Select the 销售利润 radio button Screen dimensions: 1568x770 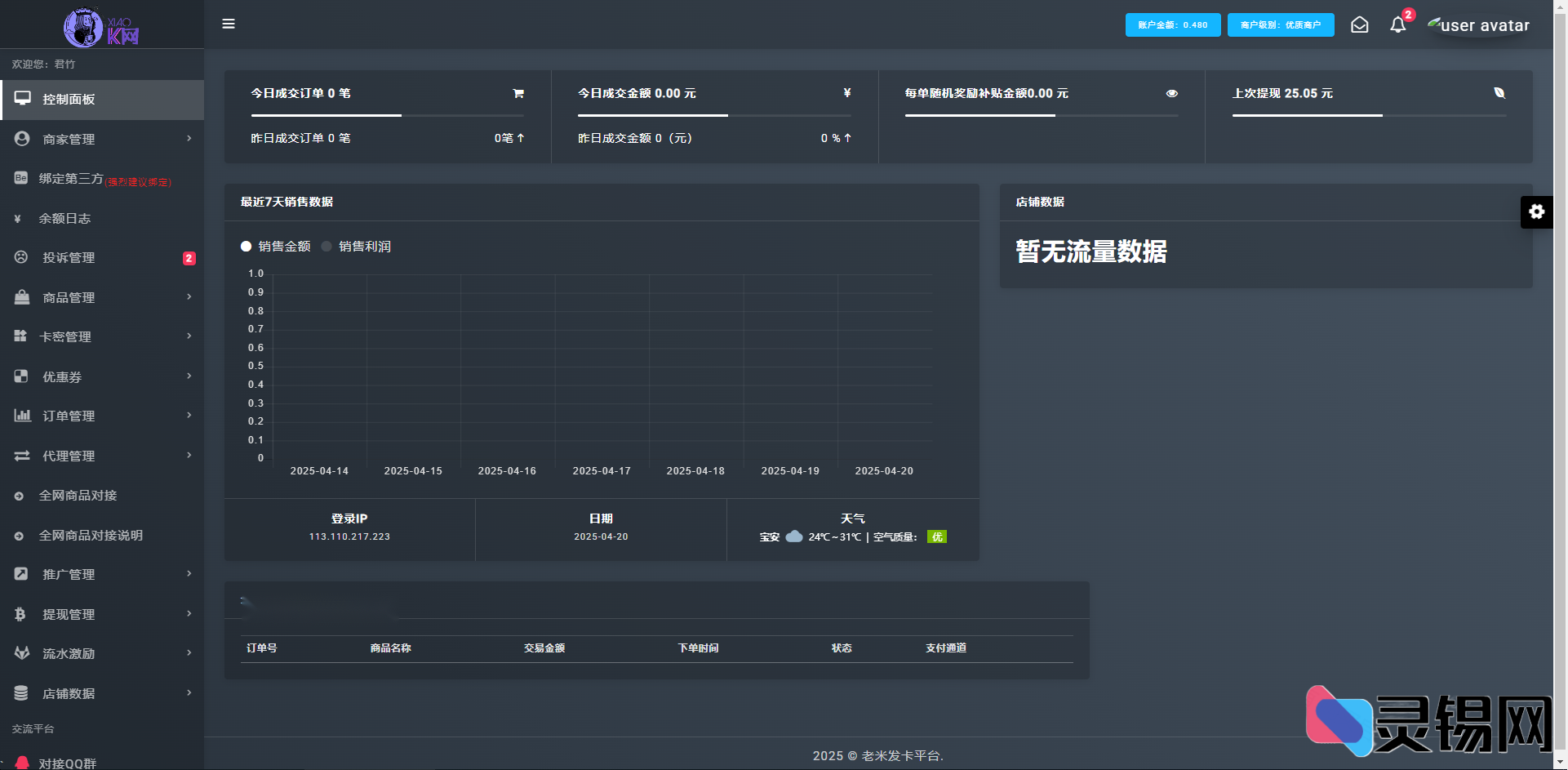tap(327, 246)
